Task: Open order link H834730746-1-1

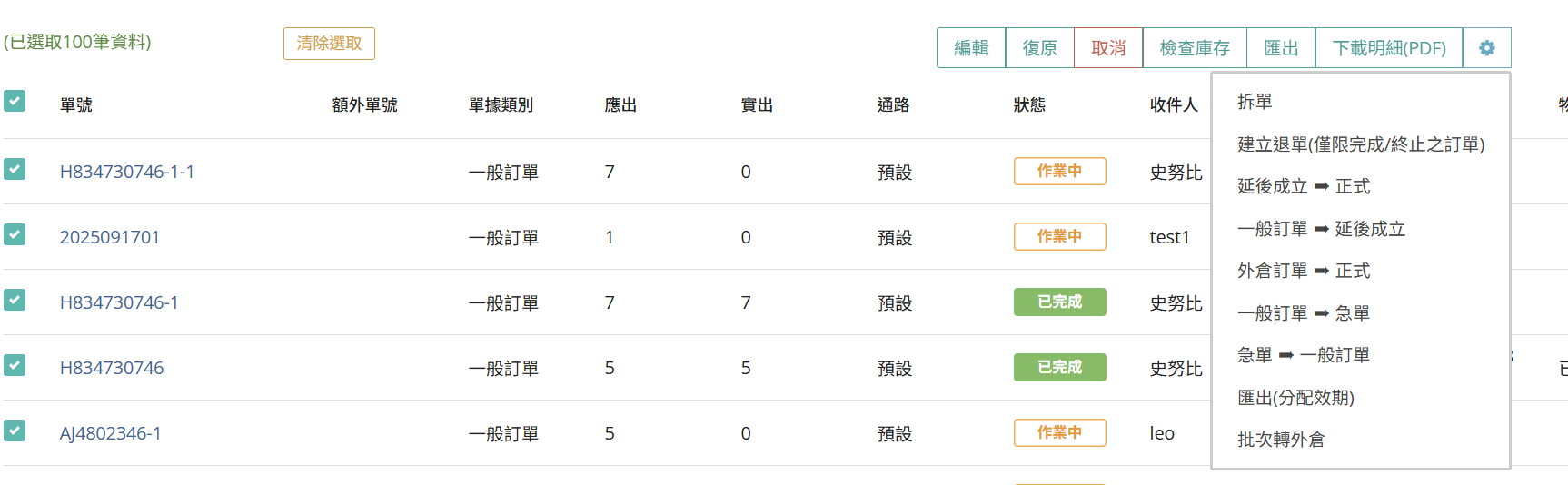Action: tap(127, 172)
